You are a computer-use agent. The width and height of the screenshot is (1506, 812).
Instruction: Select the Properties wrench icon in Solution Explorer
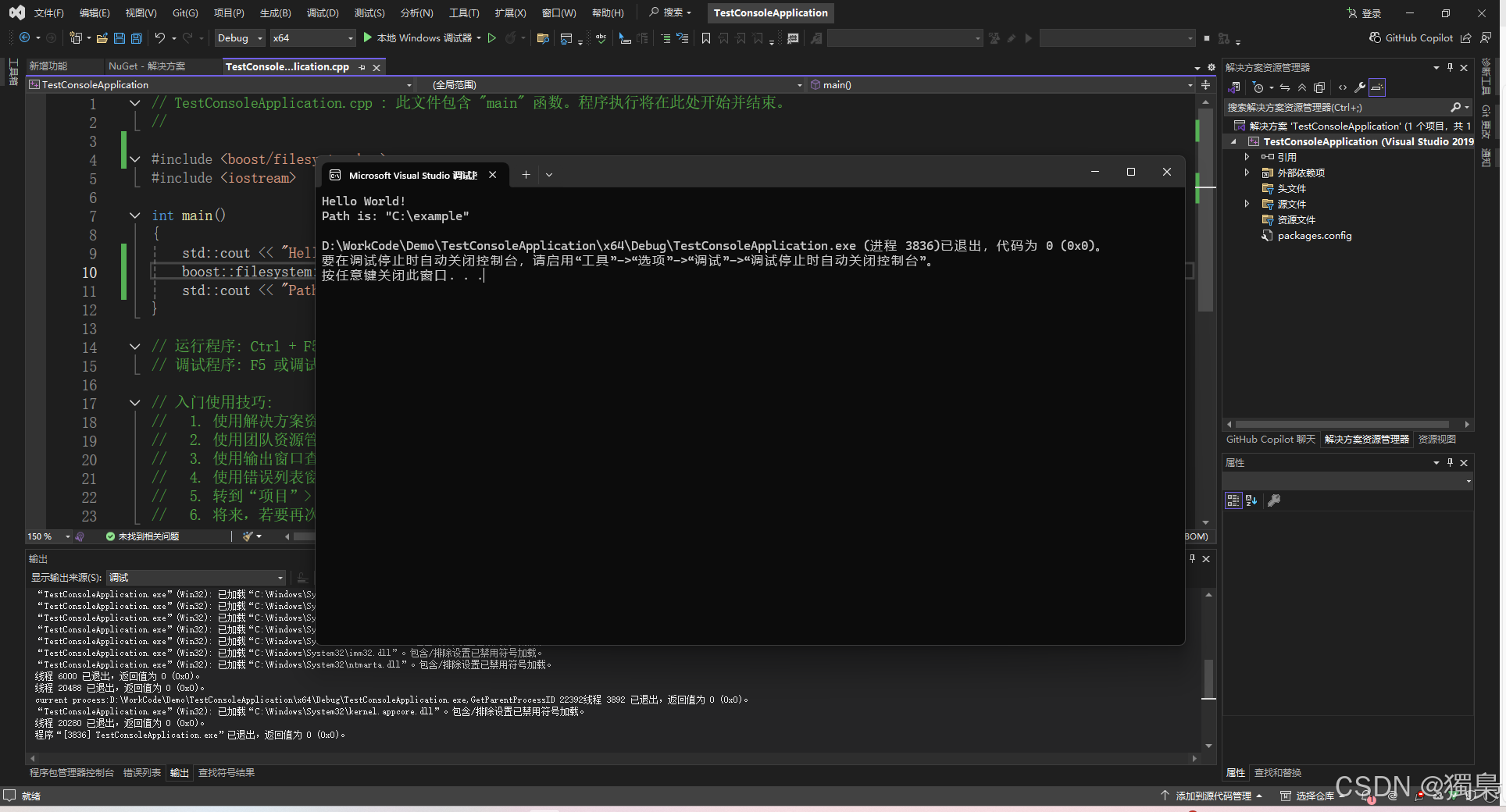pos(1359,87)
